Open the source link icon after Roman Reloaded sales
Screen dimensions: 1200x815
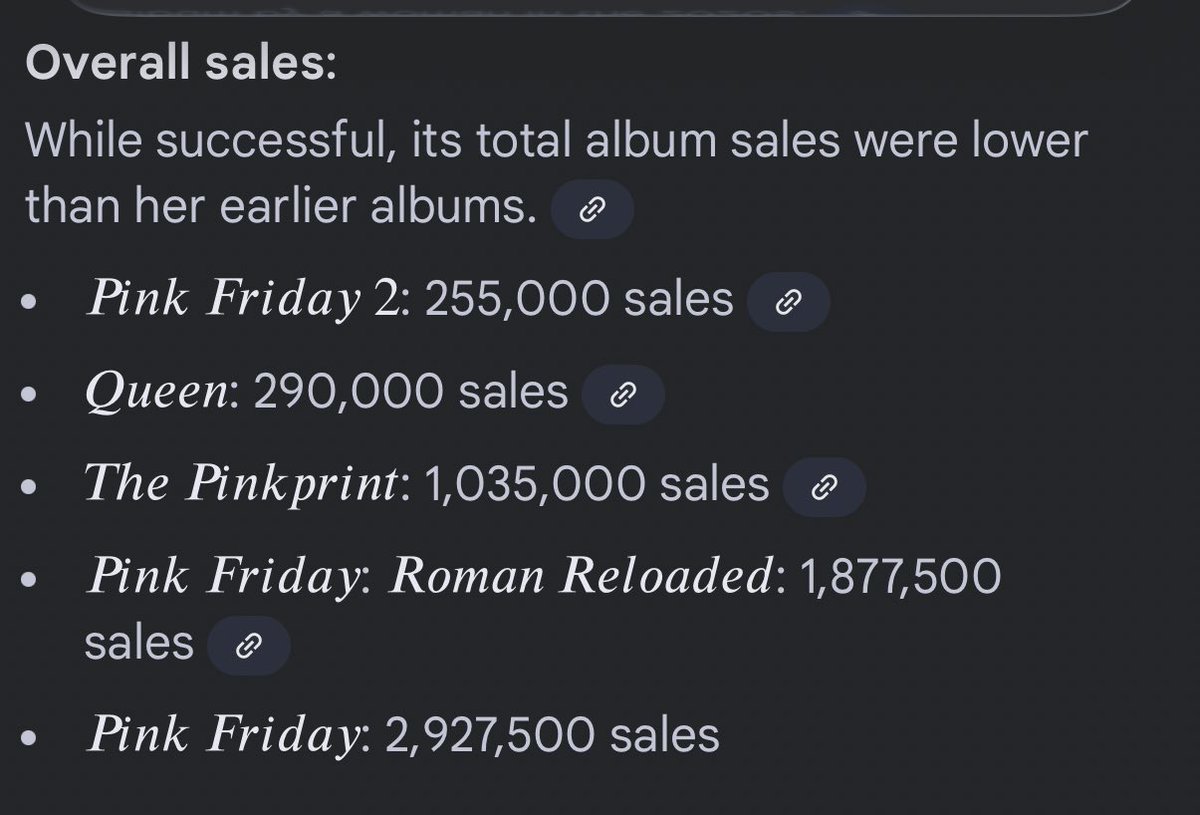(x=248, y=646)
